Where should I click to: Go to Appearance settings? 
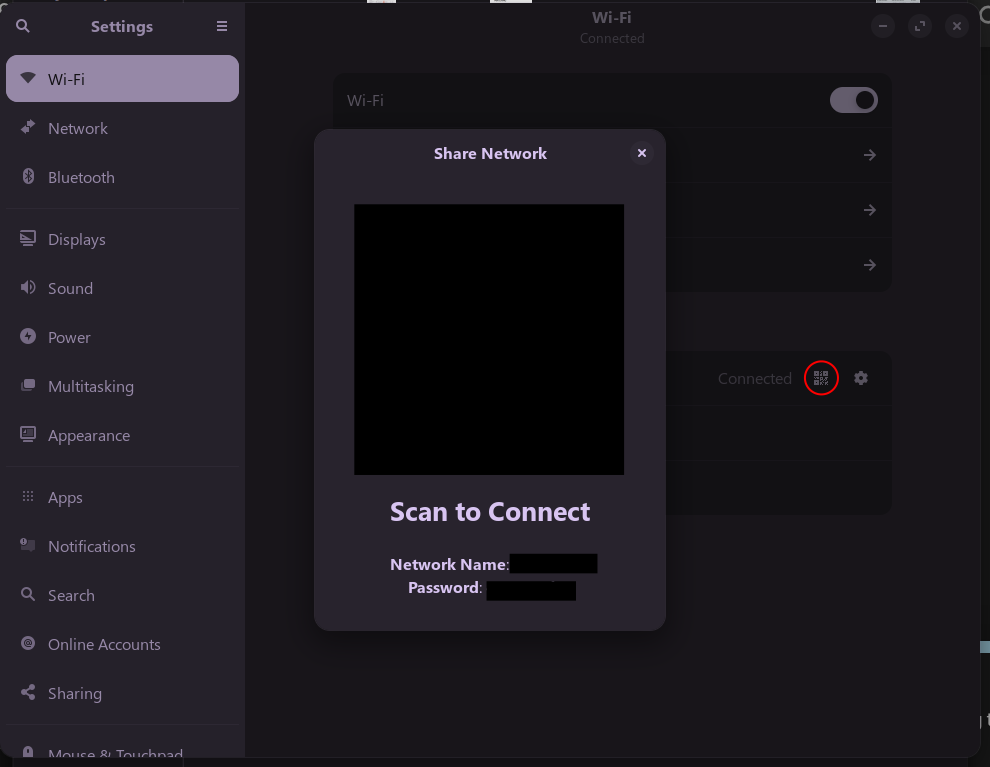click(88, 435)
